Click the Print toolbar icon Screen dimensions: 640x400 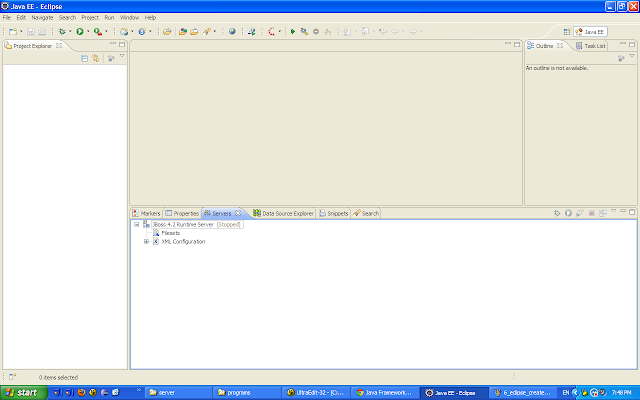click(42, 31)
